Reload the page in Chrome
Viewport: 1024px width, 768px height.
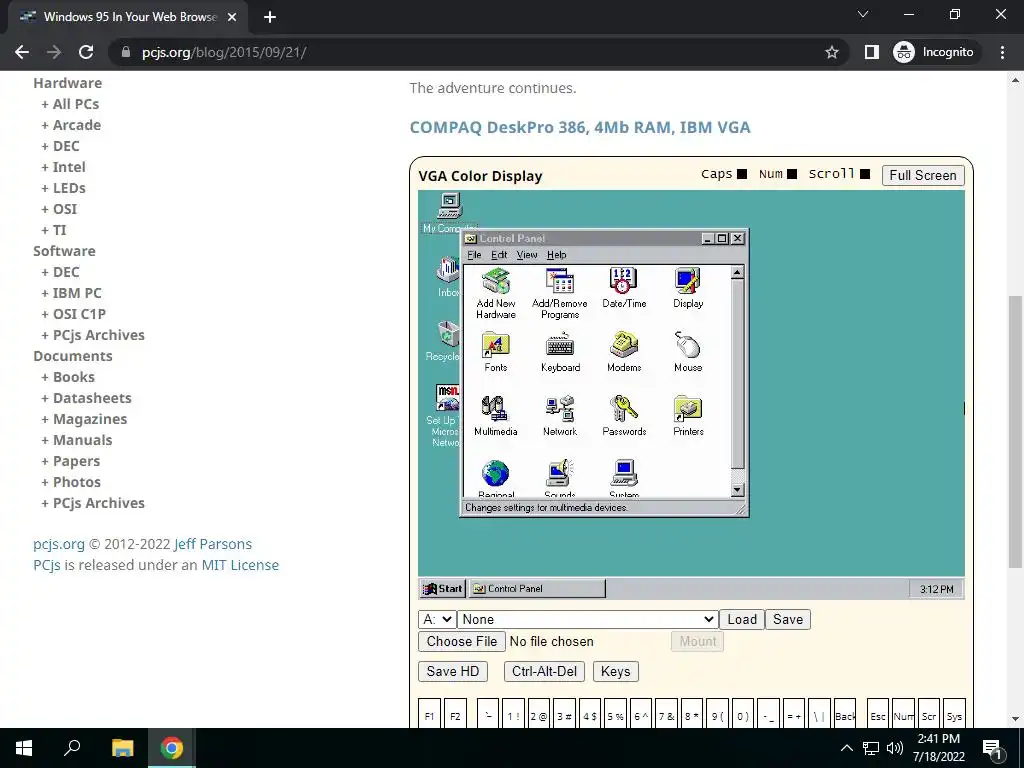click(x=86, y=52)
